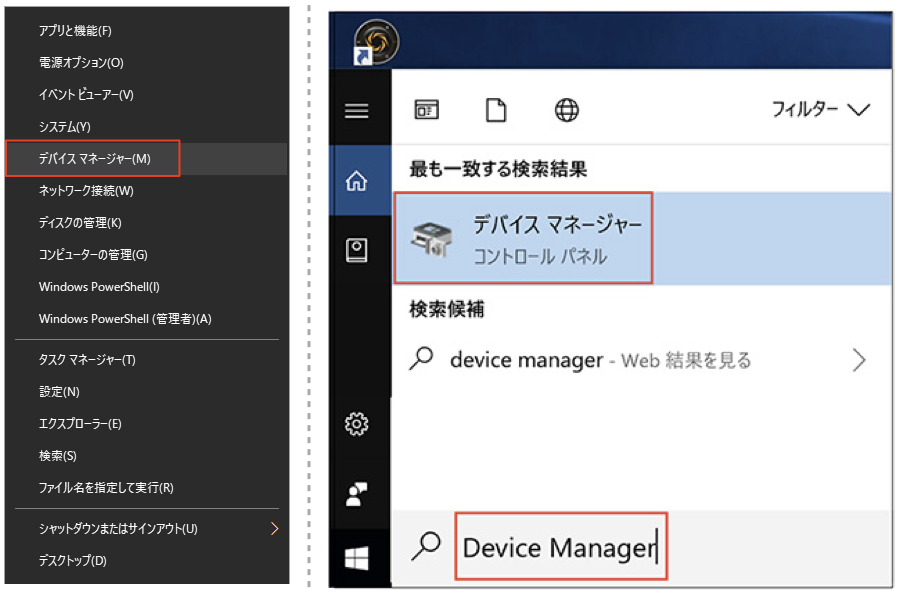Expand the device manager suggestion chevron

[x=859, y=361]
